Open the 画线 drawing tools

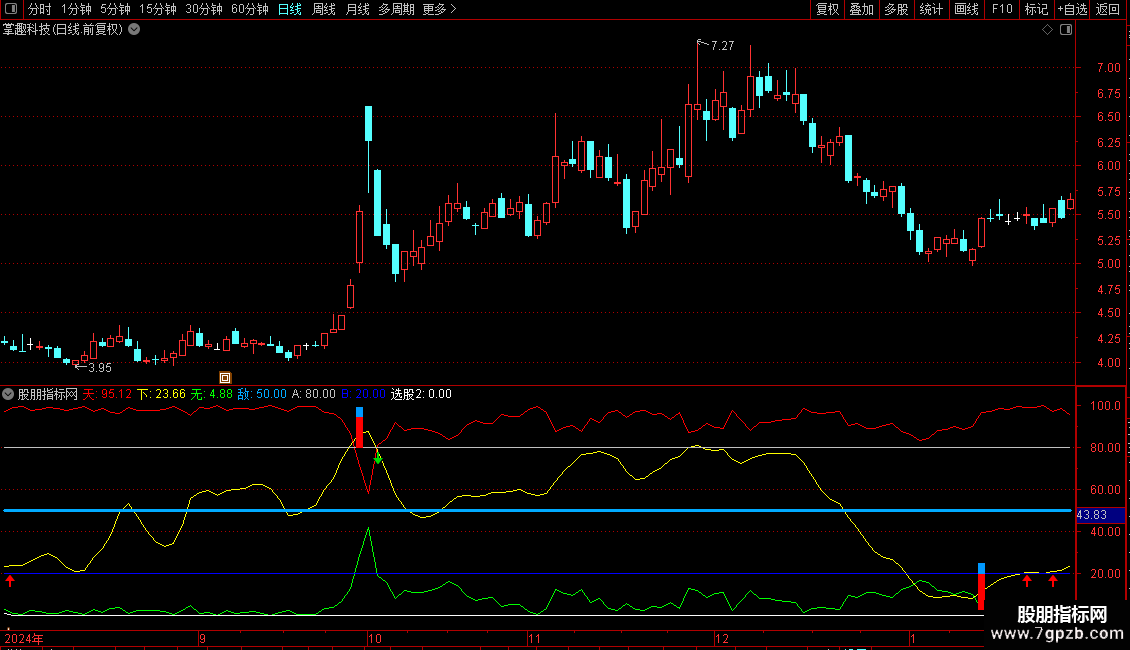tap(966, 9)
